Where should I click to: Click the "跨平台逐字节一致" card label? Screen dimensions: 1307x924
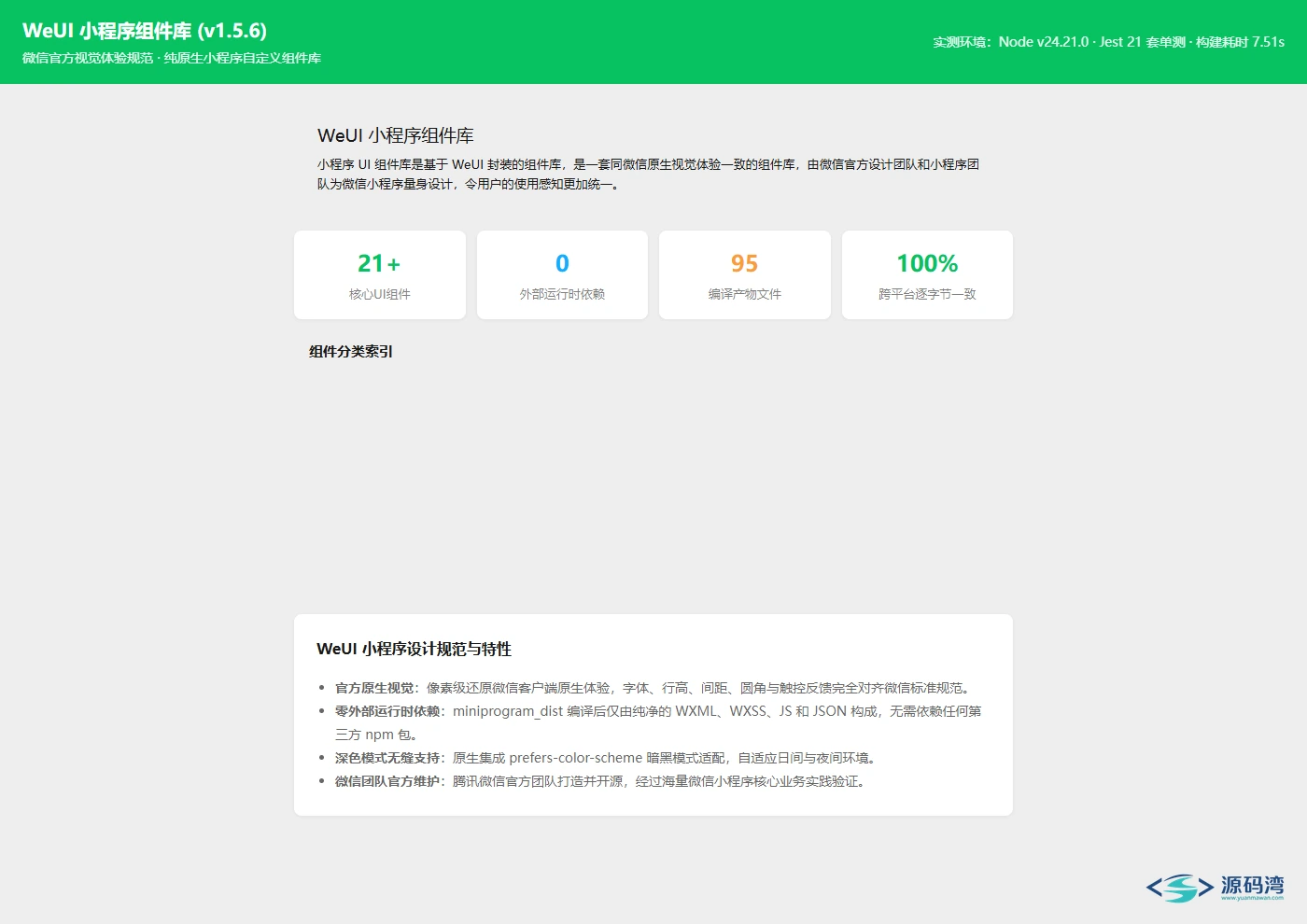click(927, 294)
